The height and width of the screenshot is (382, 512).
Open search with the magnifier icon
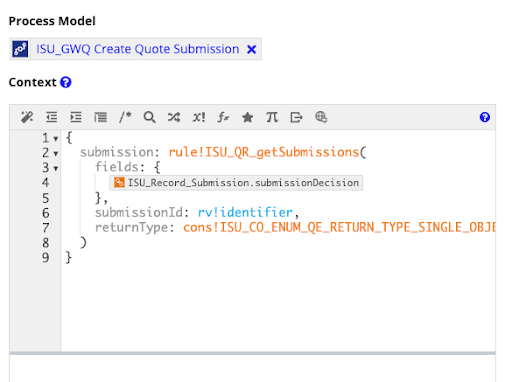pyautogui.click(x=149, y=117)
